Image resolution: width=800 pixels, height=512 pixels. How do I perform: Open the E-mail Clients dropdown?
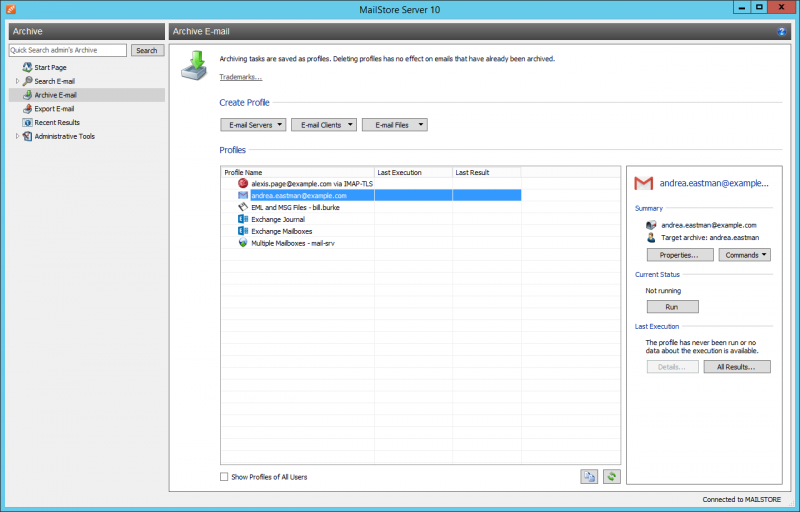click(x=324, y=125)
